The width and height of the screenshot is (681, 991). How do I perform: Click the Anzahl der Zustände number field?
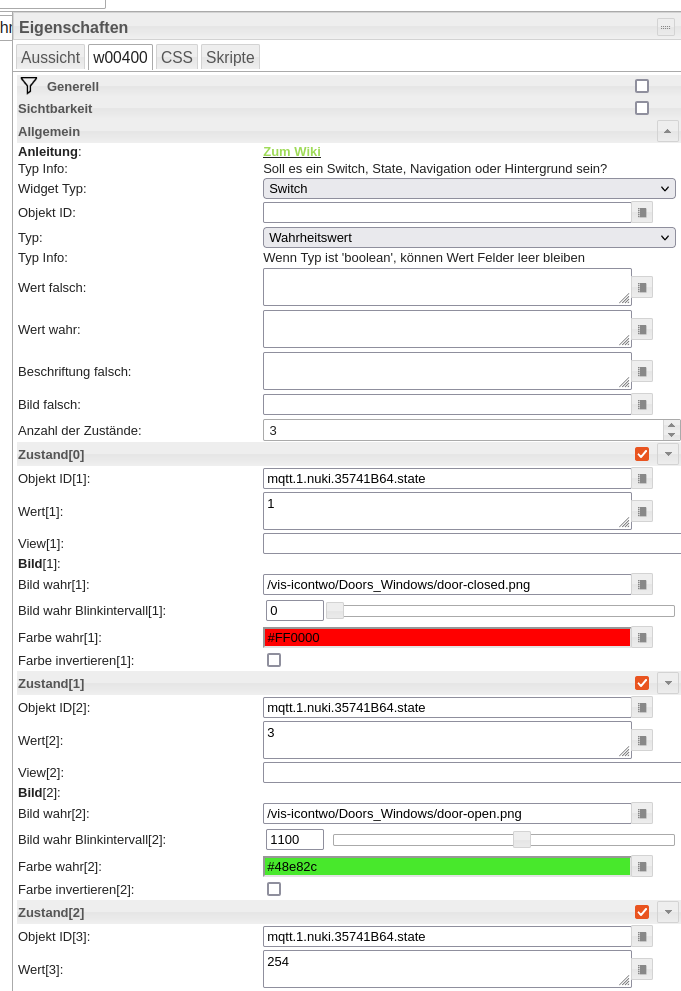464,430
